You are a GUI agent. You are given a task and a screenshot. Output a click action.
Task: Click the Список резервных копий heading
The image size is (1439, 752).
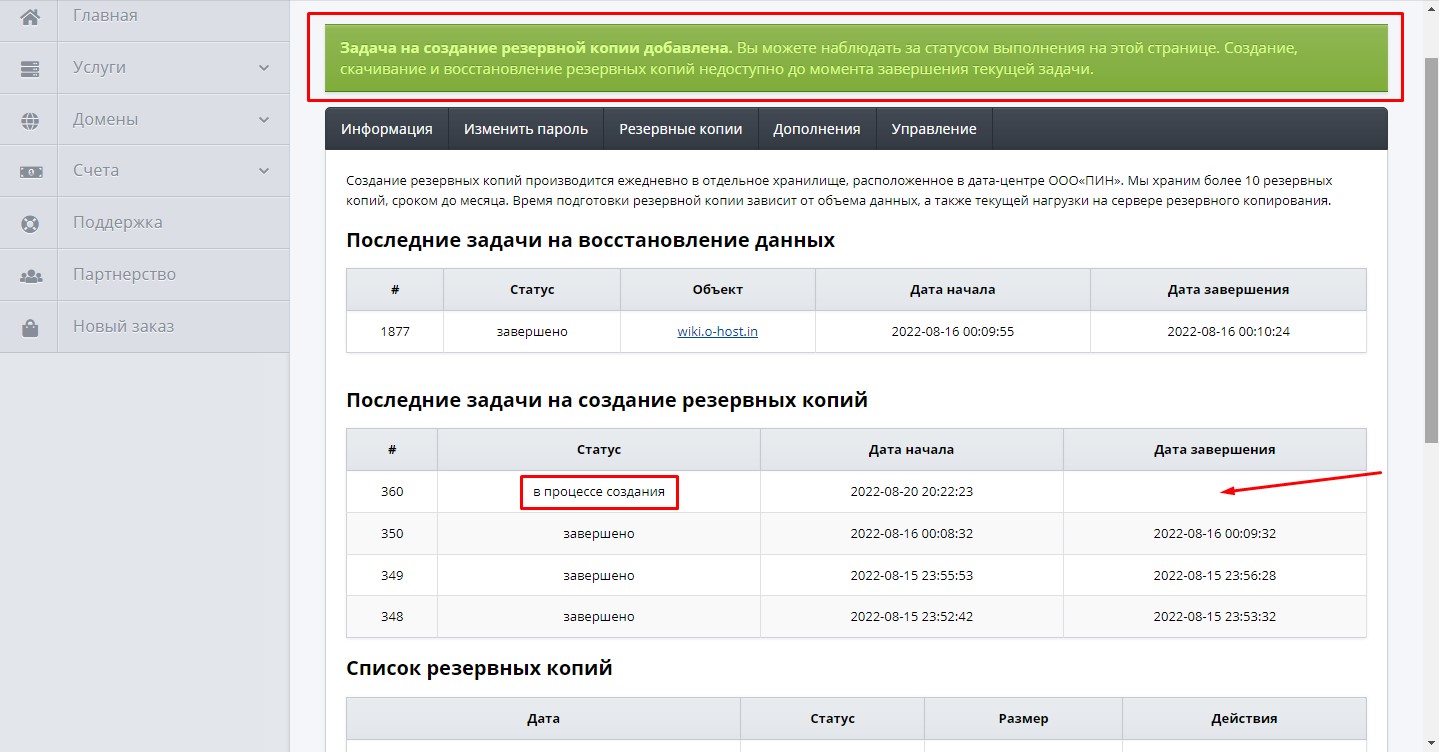pyautogui.click(x=479, y=668)
